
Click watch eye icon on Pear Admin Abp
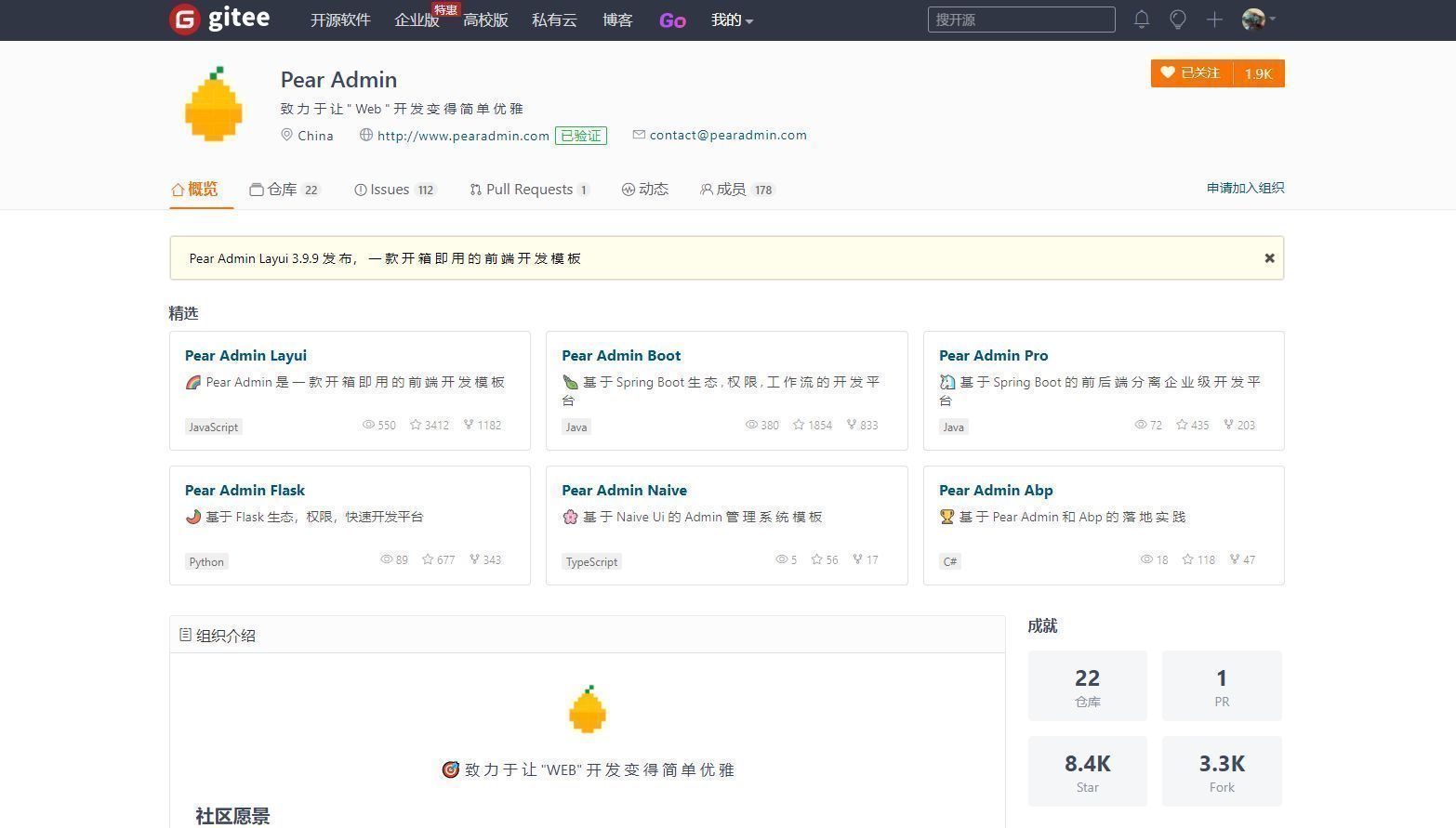pos(1147,559)
